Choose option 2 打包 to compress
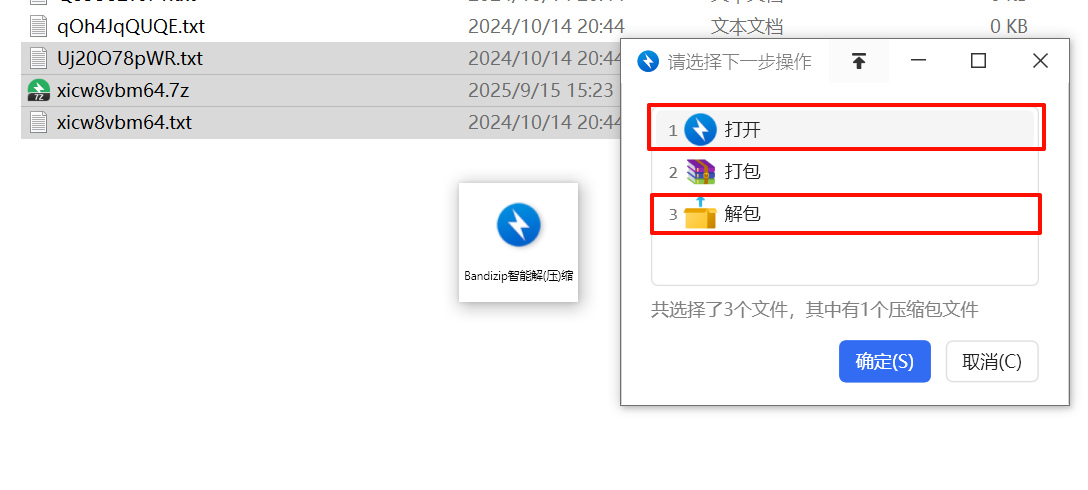 click(x=845, y=171)
